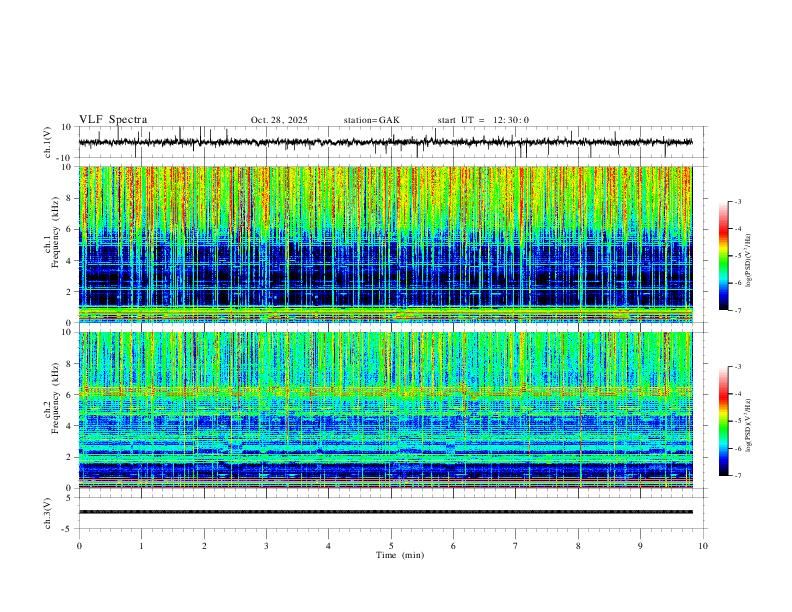Click the "Time (min)" x-axis label
Screen dimensions: 792x612
click(x=400, y=555)
